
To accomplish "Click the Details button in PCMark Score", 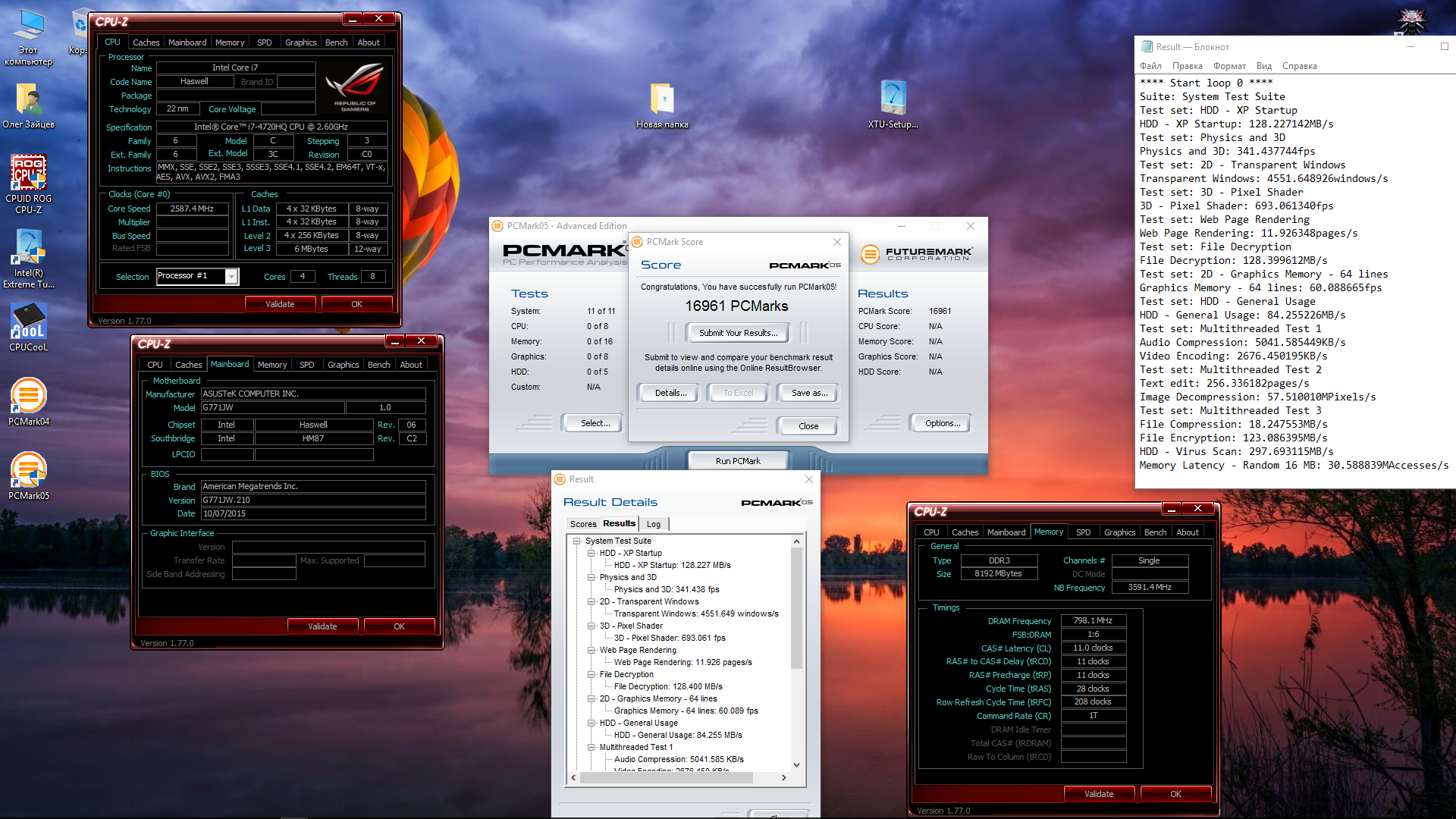I will coord(670,393).
